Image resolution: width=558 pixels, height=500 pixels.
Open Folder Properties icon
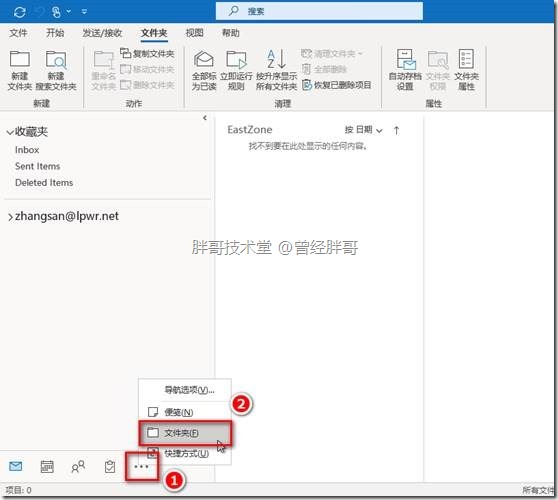point(466,70)
